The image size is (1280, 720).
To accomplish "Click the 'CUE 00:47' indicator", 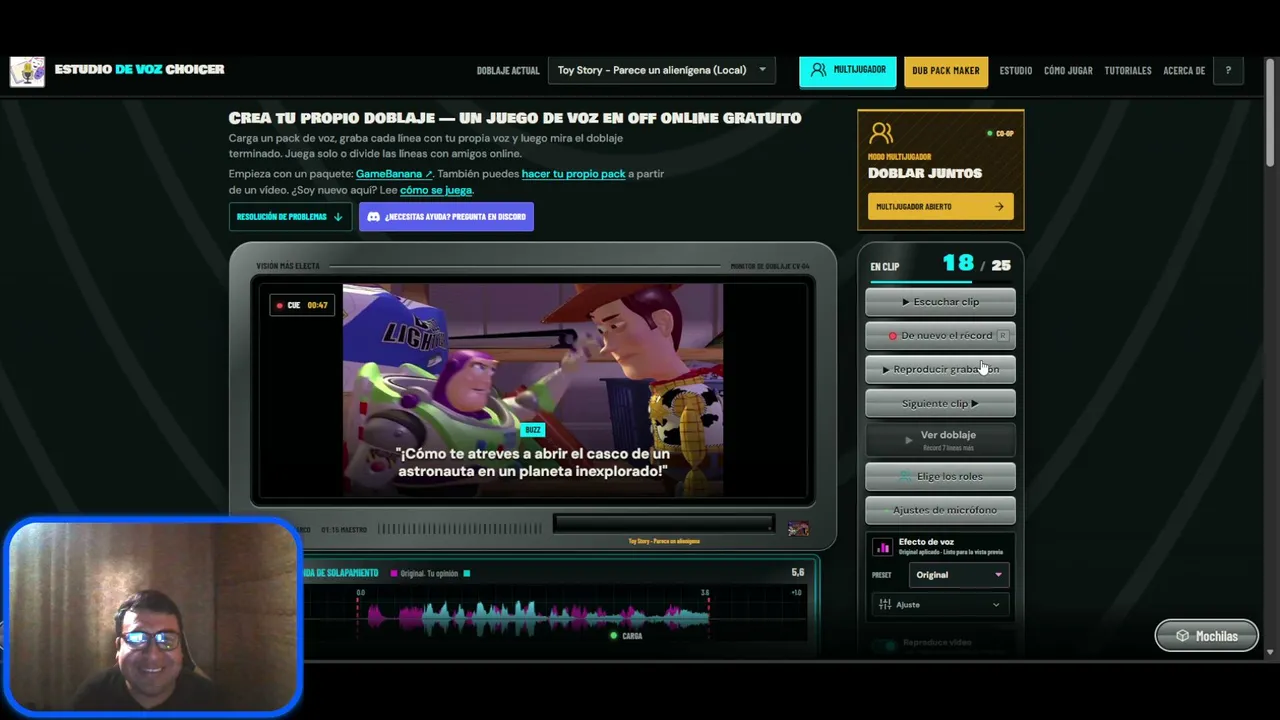I will [302, 305].
